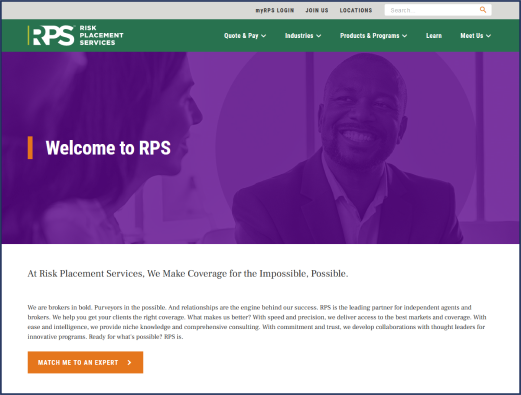Click the orange search magnifier icon
Viewport: 521px width, 395px height.
(x=483, y=10)
